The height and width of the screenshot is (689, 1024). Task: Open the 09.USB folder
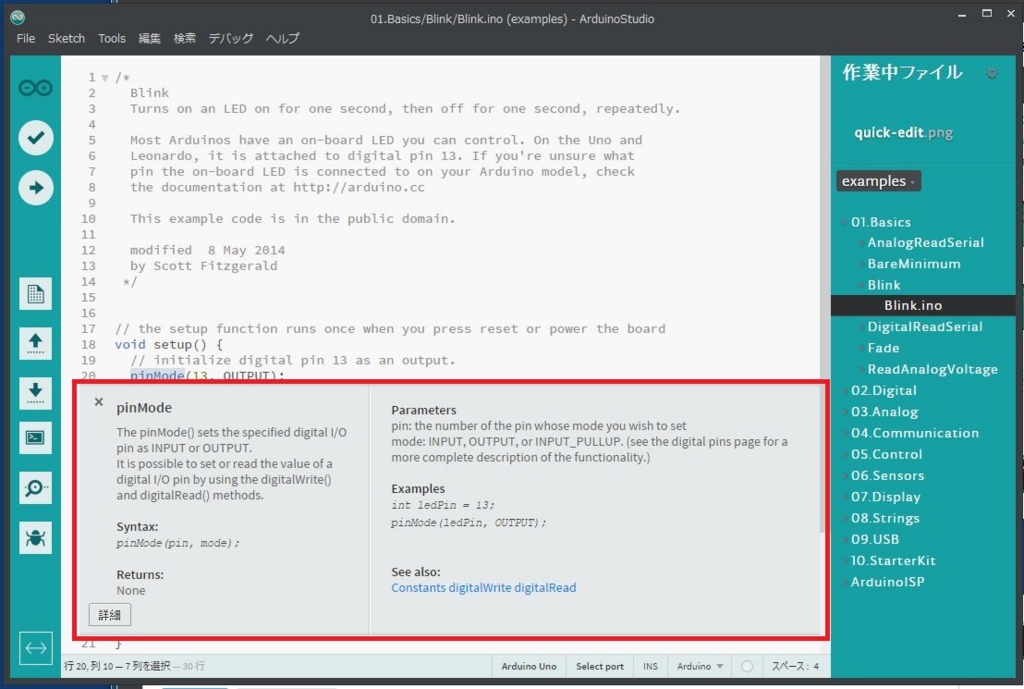pos(874,539)
